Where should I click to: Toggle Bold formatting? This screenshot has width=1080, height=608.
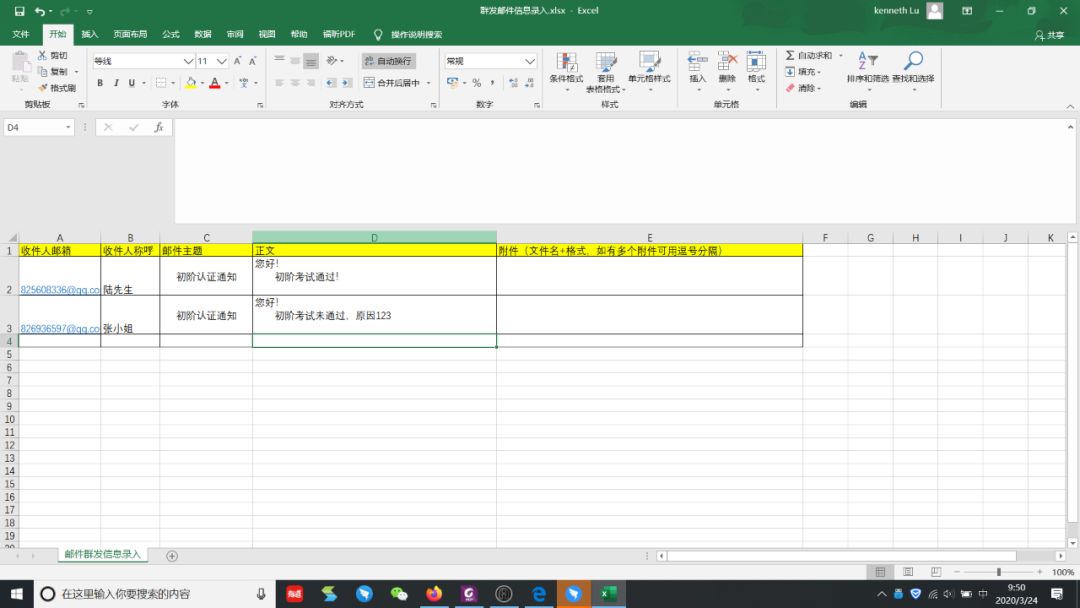point(100,83)
